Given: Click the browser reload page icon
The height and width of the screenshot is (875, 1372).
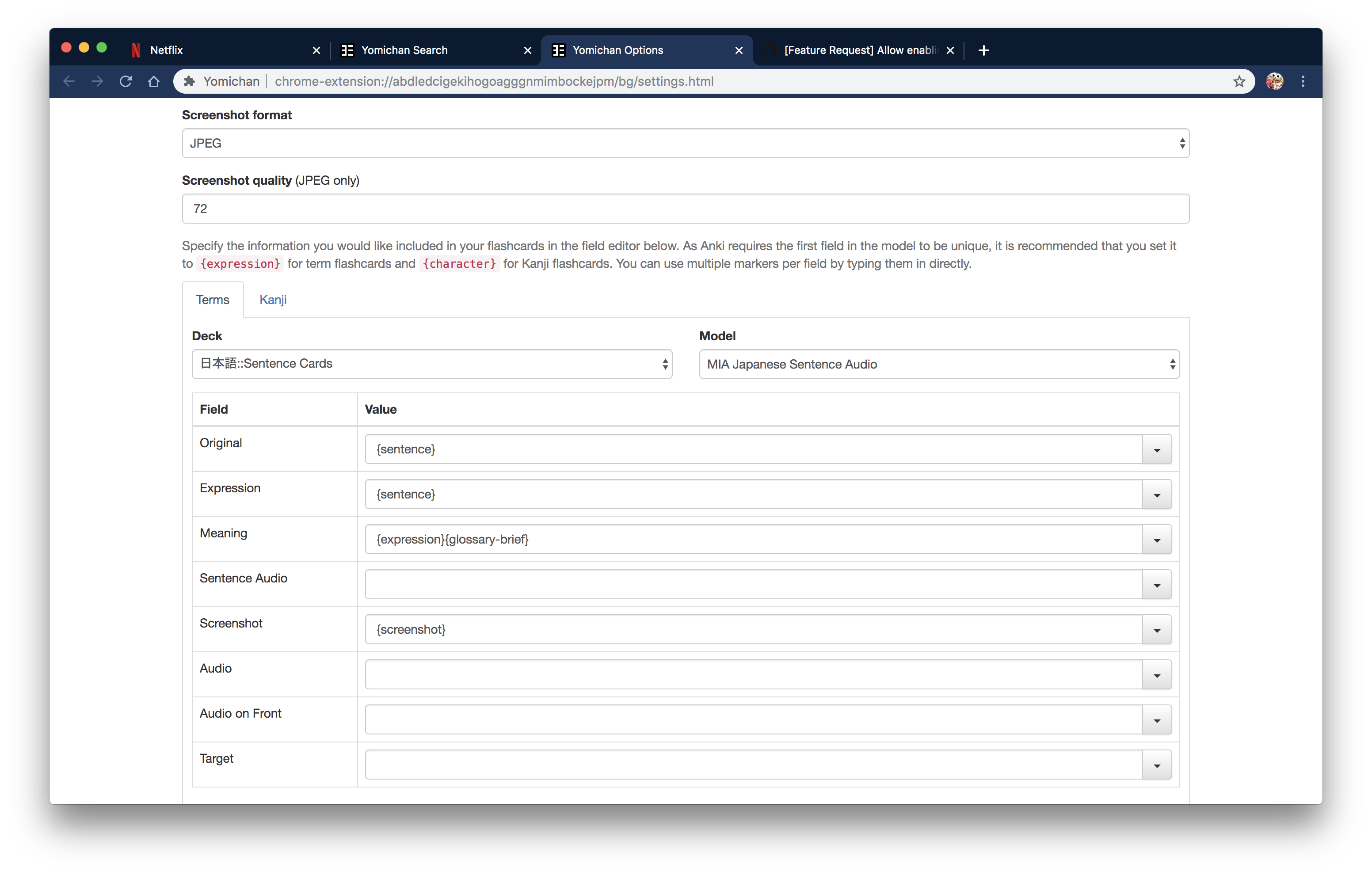Looking at the screenshot, I should [x=126, y=81].
